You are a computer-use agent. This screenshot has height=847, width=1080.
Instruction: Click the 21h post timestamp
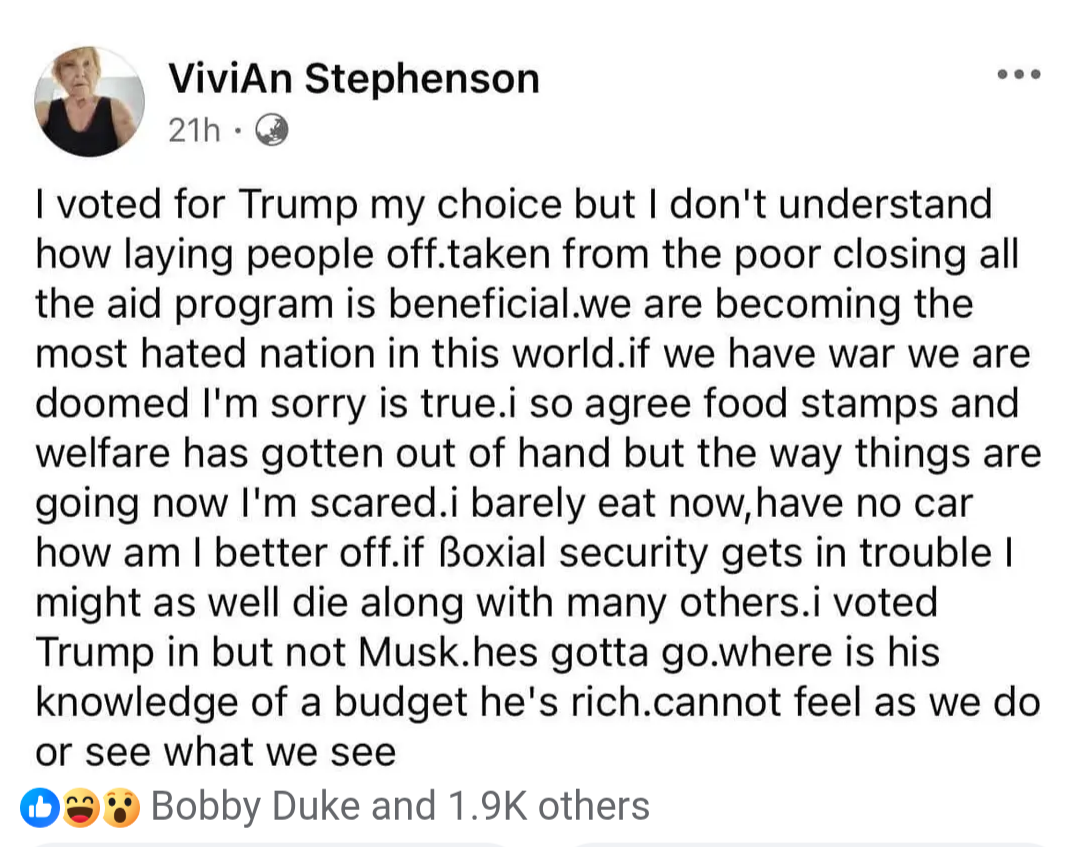point(194,130)
